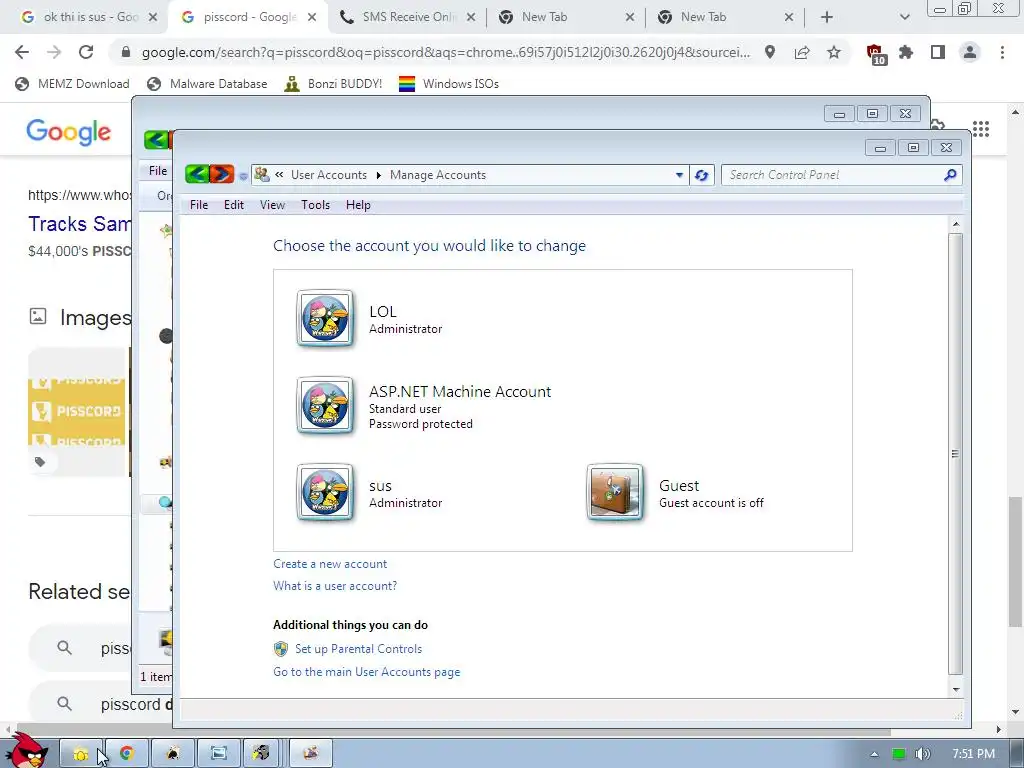The height and width of the screenshot is (768, 1024).
Task: Click the Google logo
Action: coord(69,133)
